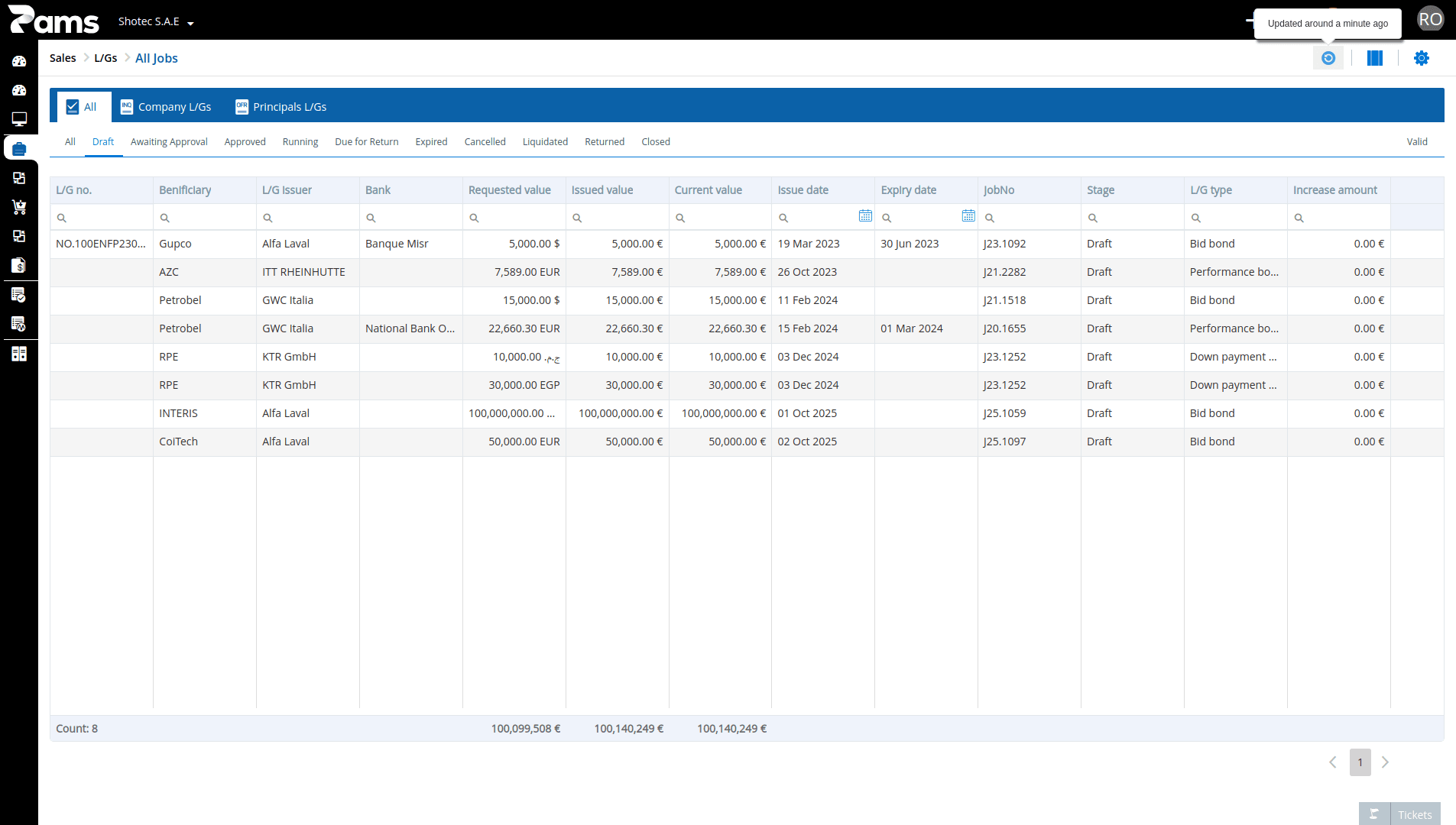The width and height of the screenshot is (1456, 825).
Task: Open the Tickets button
Action: (1399, 814)
